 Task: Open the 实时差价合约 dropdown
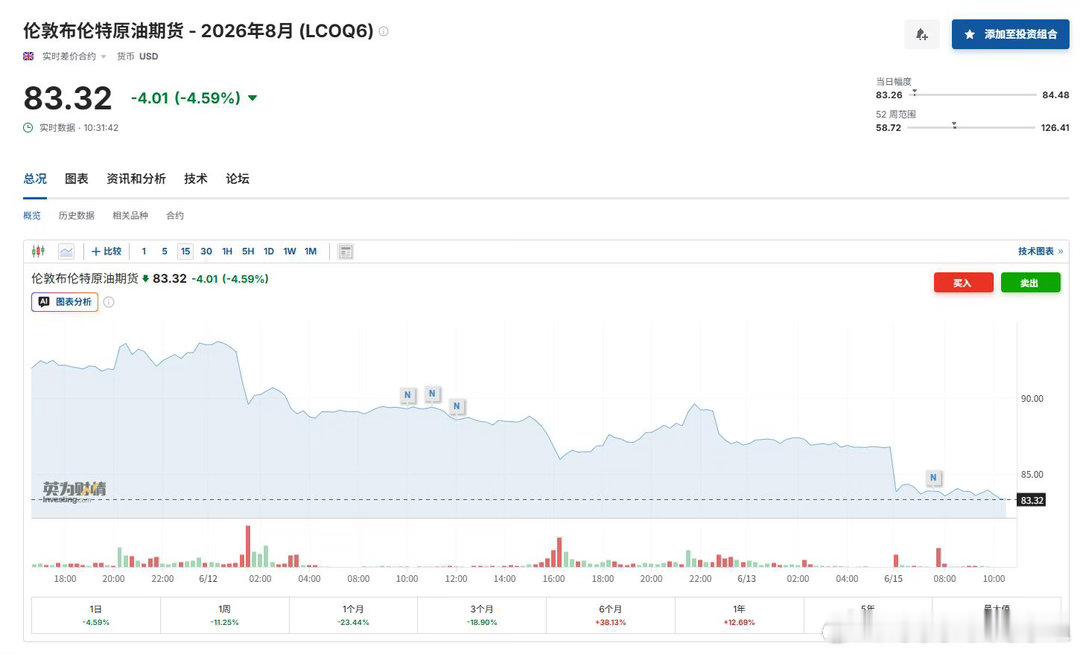click(74, 56)
